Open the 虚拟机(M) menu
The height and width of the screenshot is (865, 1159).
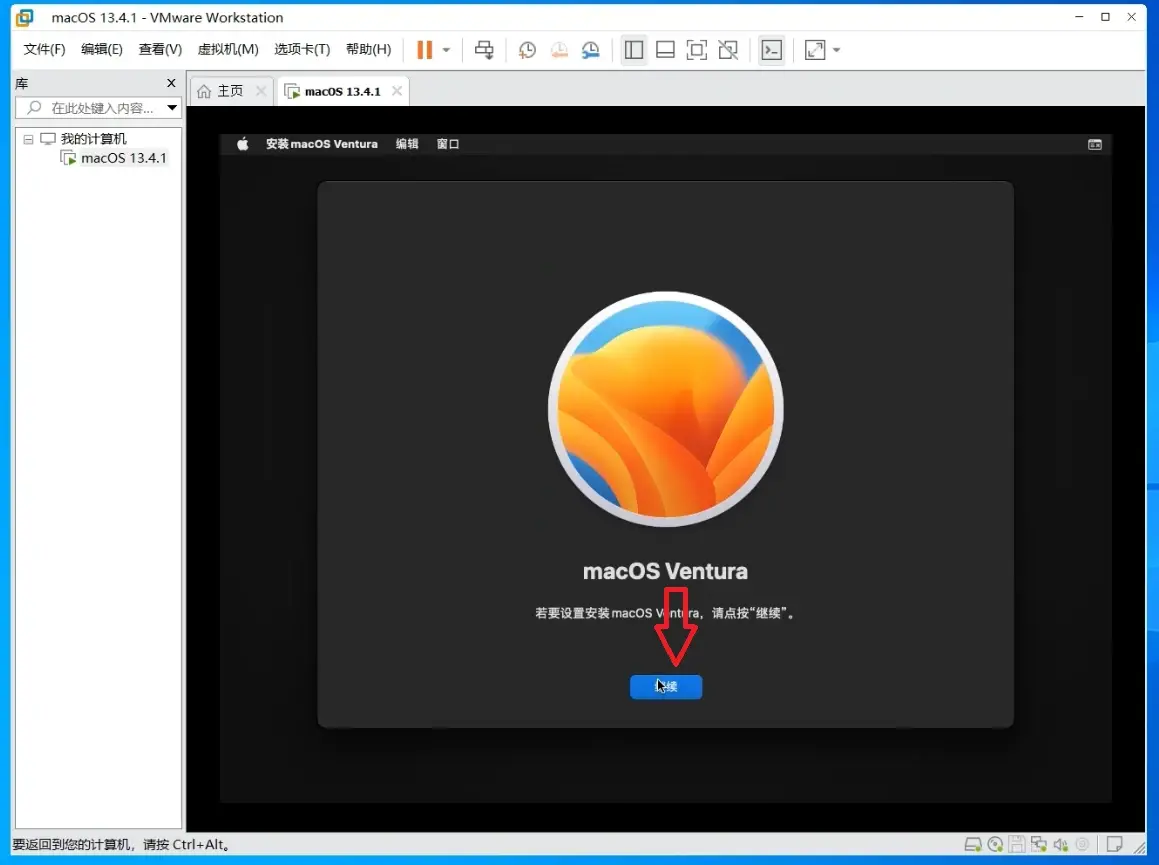(228, 50)
